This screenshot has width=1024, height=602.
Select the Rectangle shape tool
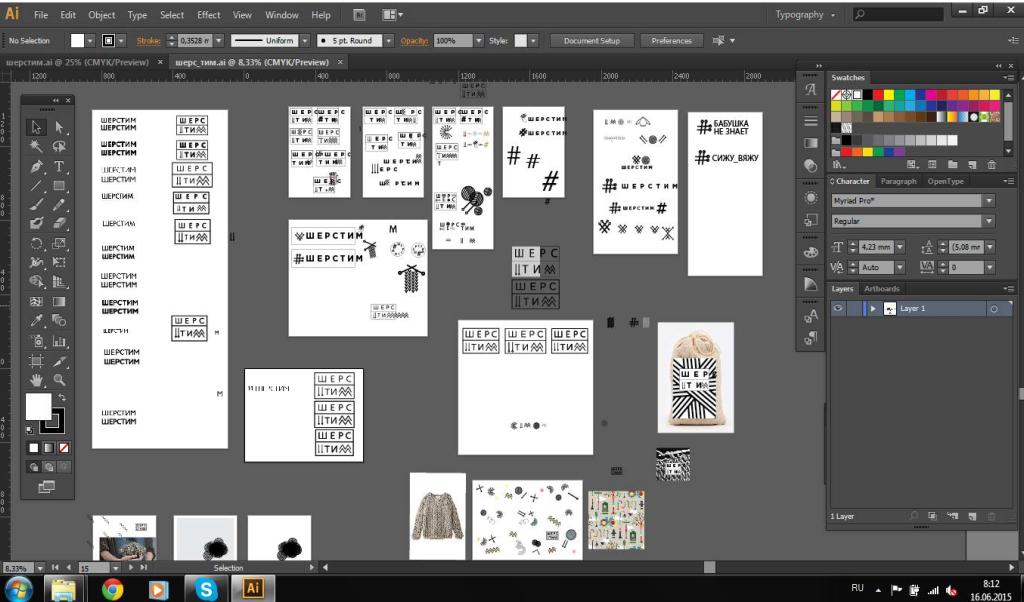[x=59, y=186]
